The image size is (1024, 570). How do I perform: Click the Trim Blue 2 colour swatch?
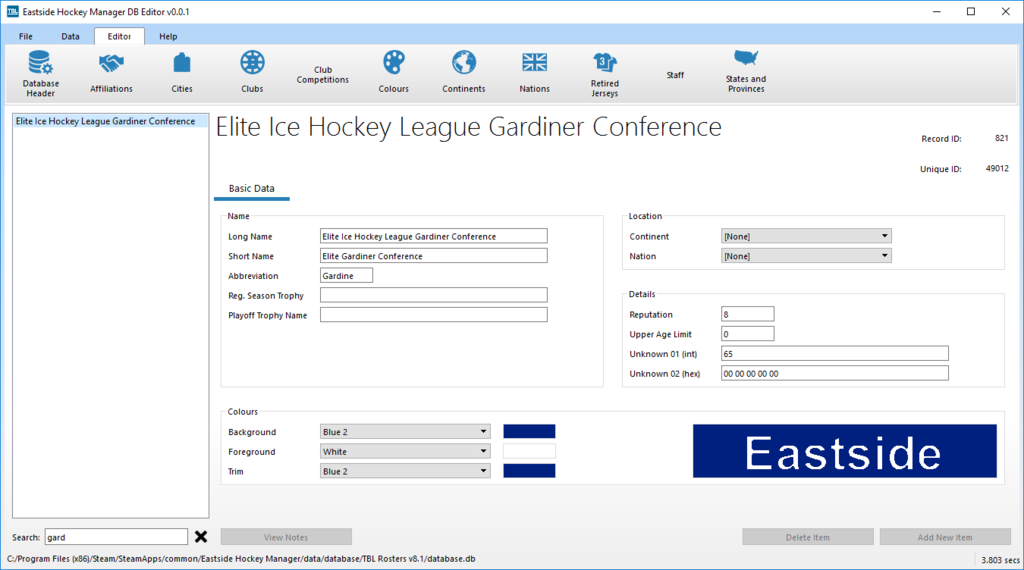tap(529, 471)
